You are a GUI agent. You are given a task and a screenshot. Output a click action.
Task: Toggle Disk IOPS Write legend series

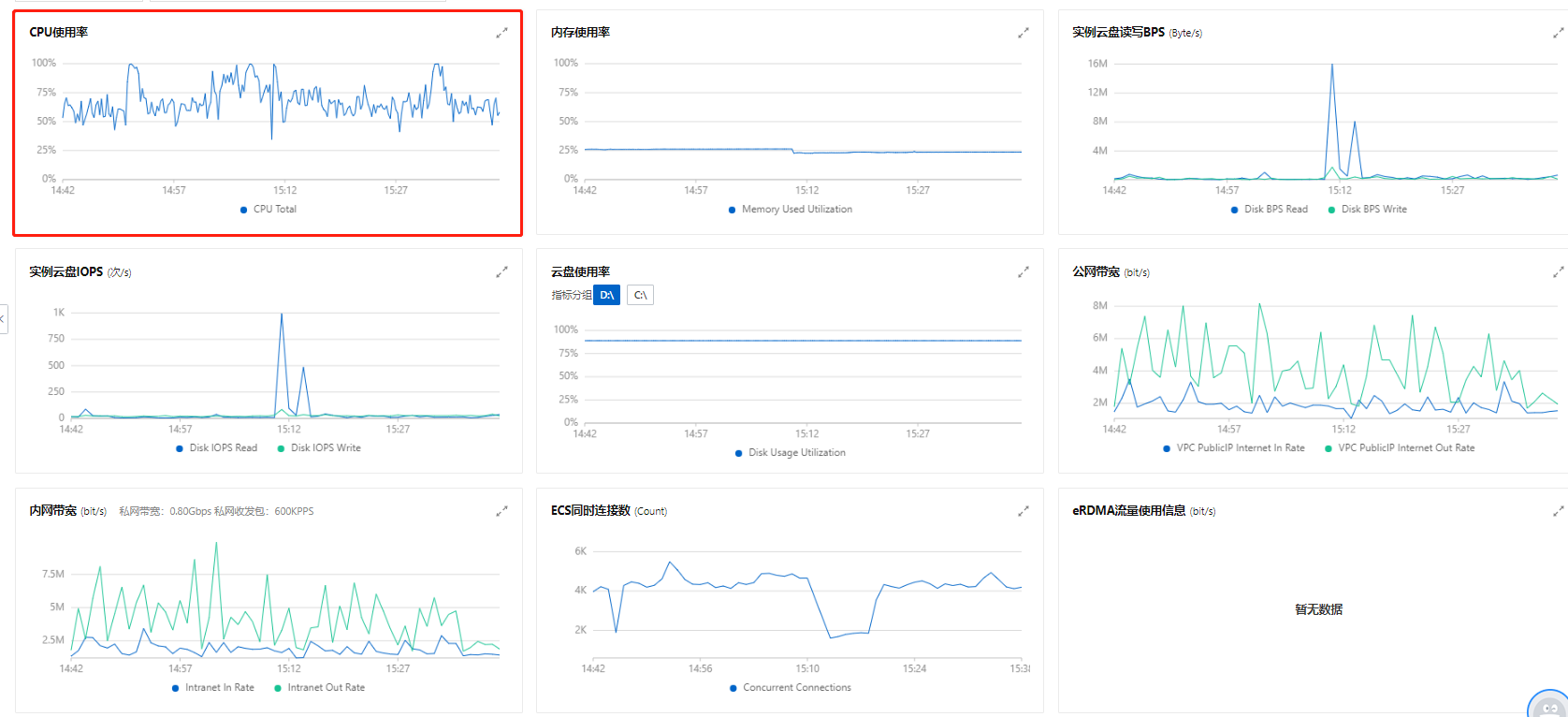tap(319, 447)
